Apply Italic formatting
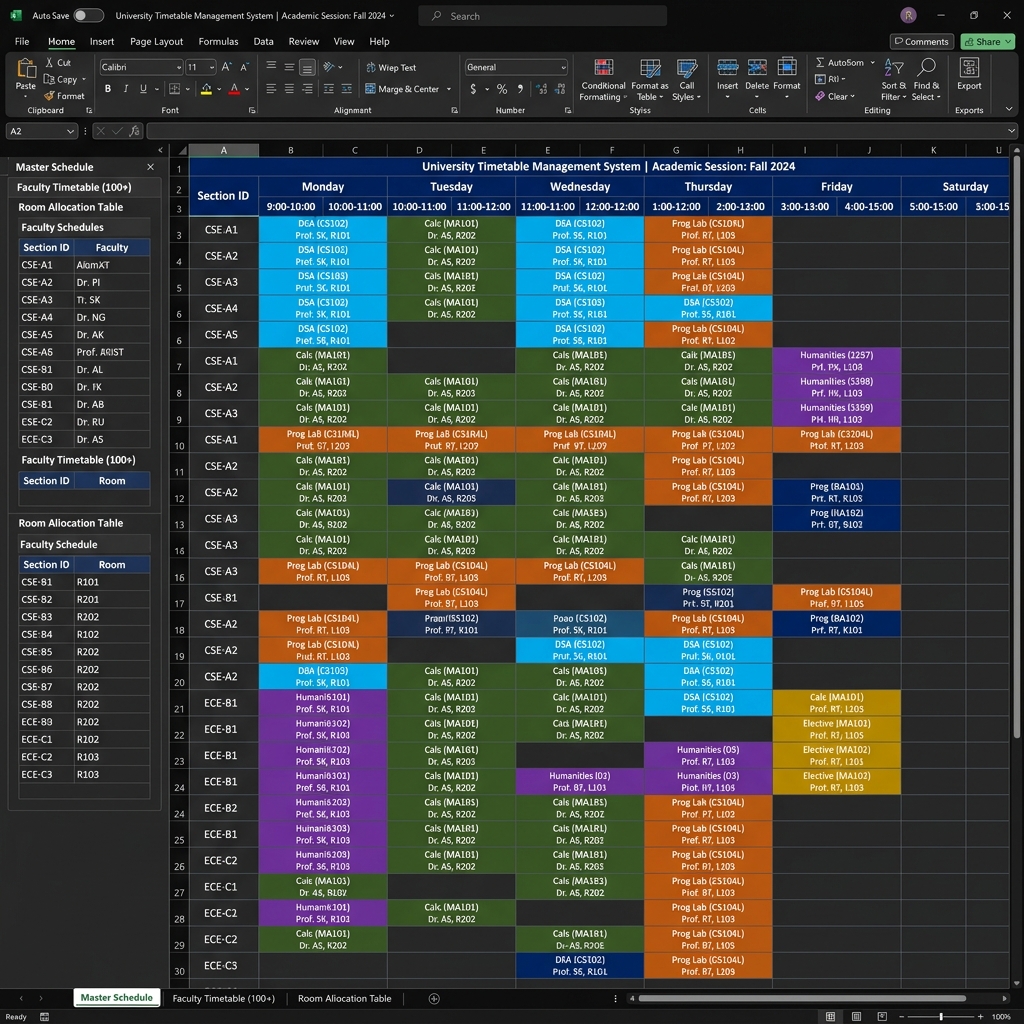This screenshot has height=1024, width=1024. coord(125,89)
